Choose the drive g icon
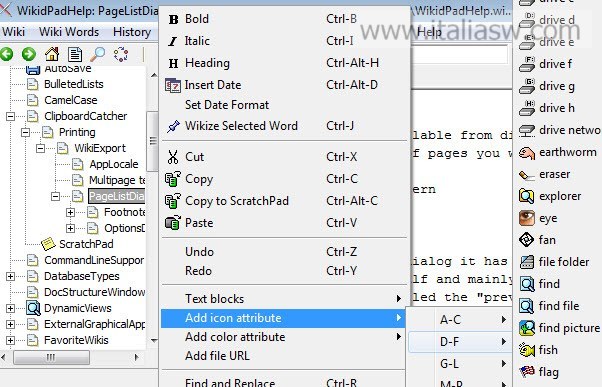The height and width of the screenshot is (387, 602). point(547,86)
